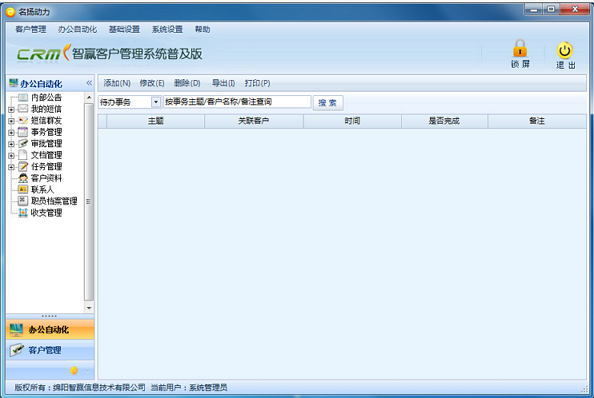This screenshot has height=398, width=594.
Task: Open the 客户管理 menu in the menu bar
Action: pyautogui.click(x=30, y=29)
